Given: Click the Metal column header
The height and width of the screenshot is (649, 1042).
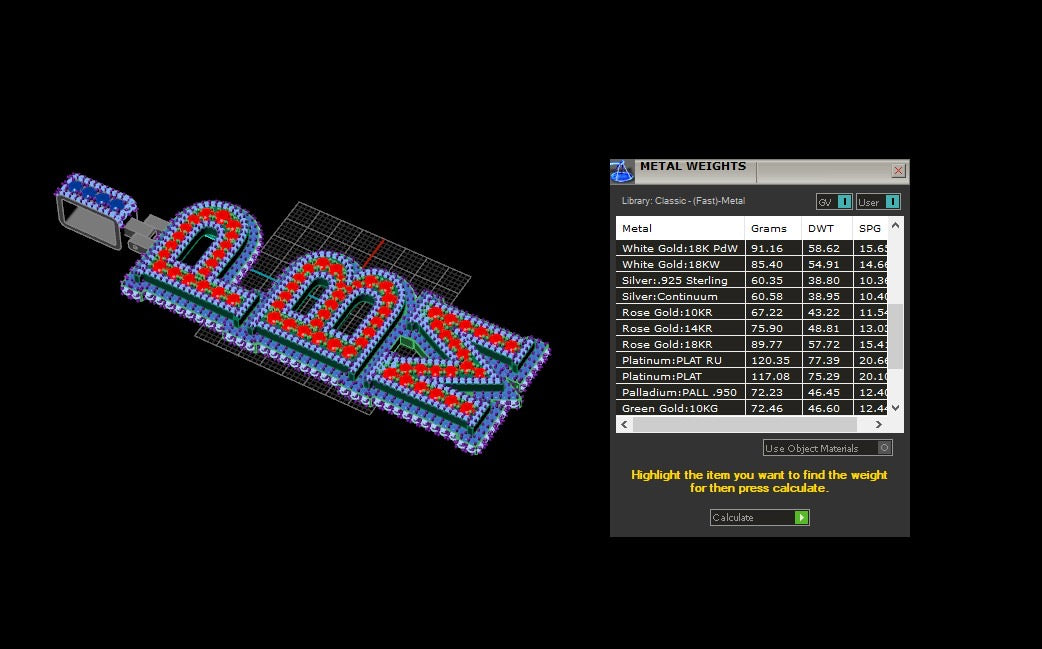Looking at the screenshot, I should click(x=680, y=229).
